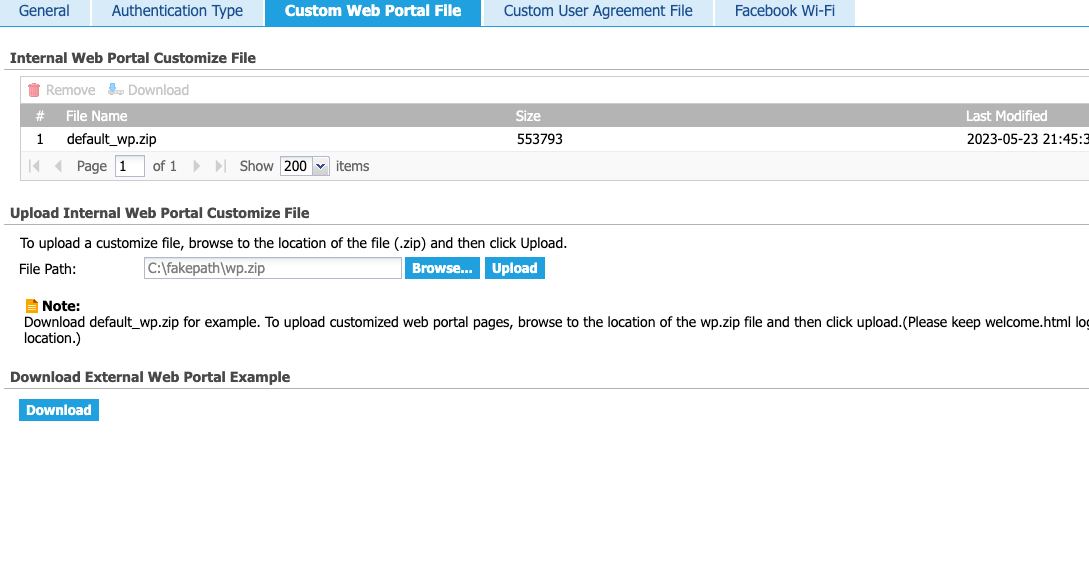Go to last page arrow icon
The image size is (1089, 574).
220,166
